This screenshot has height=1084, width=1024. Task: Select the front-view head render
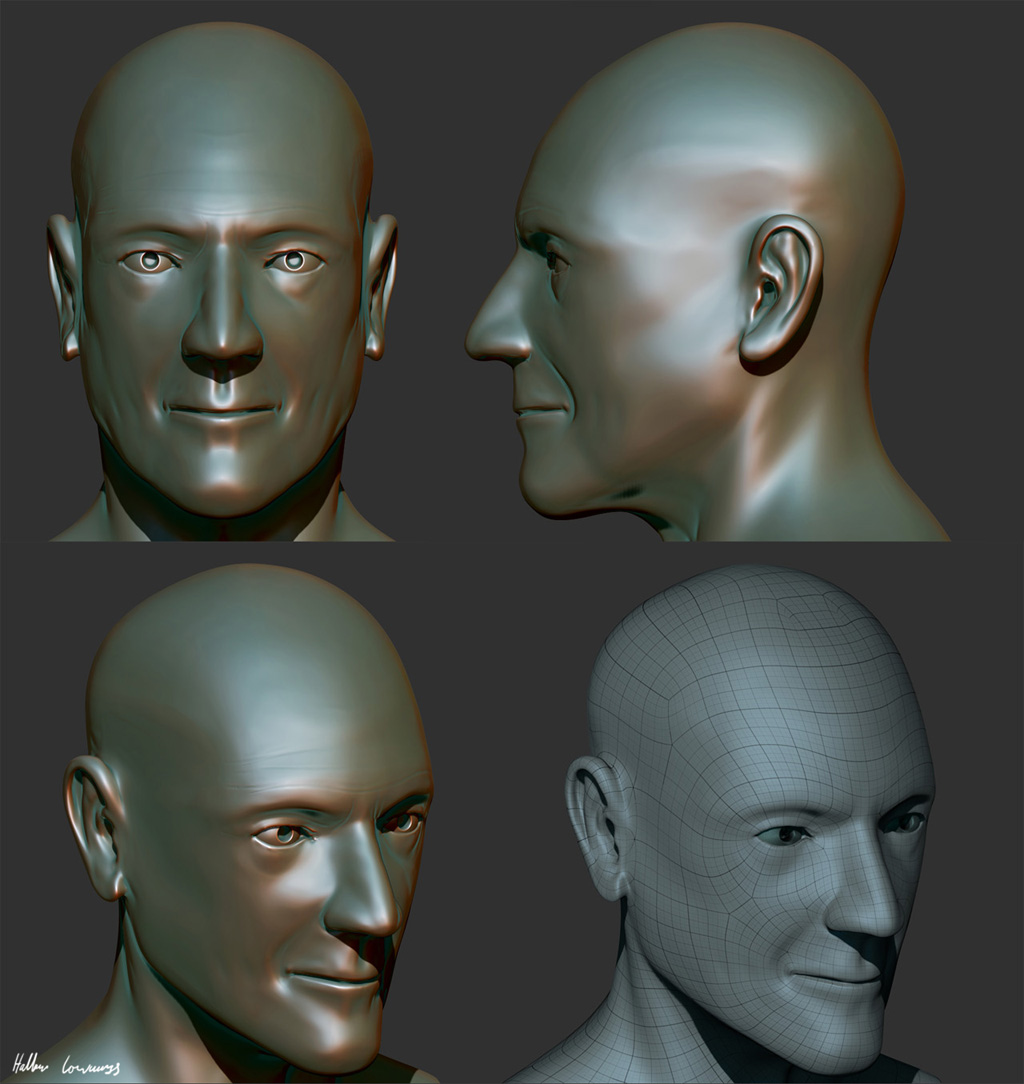[x=222, y=281]
